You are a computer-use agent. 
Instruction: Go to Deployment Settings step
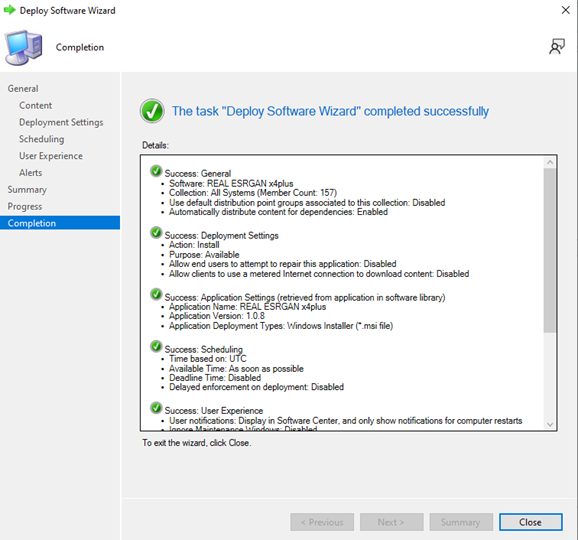(61, 122)
